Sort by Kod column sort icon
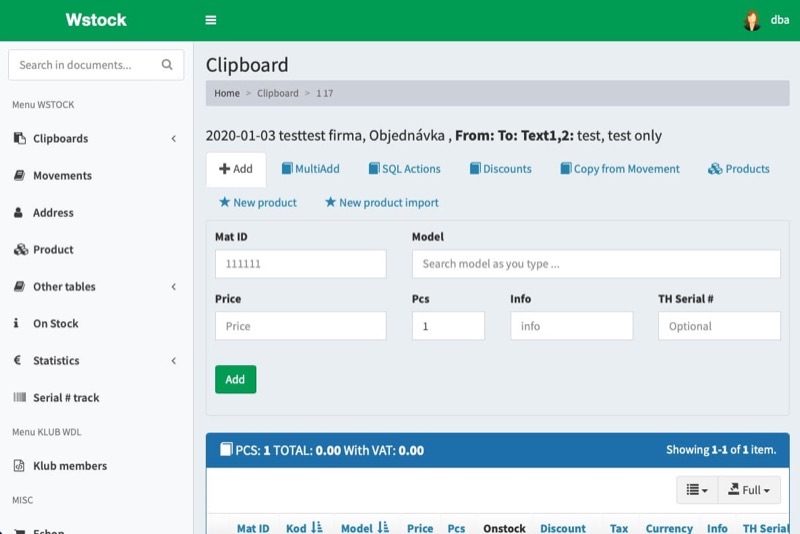The width and height of the screenshot is (800, 534). (x=317, y=527)
